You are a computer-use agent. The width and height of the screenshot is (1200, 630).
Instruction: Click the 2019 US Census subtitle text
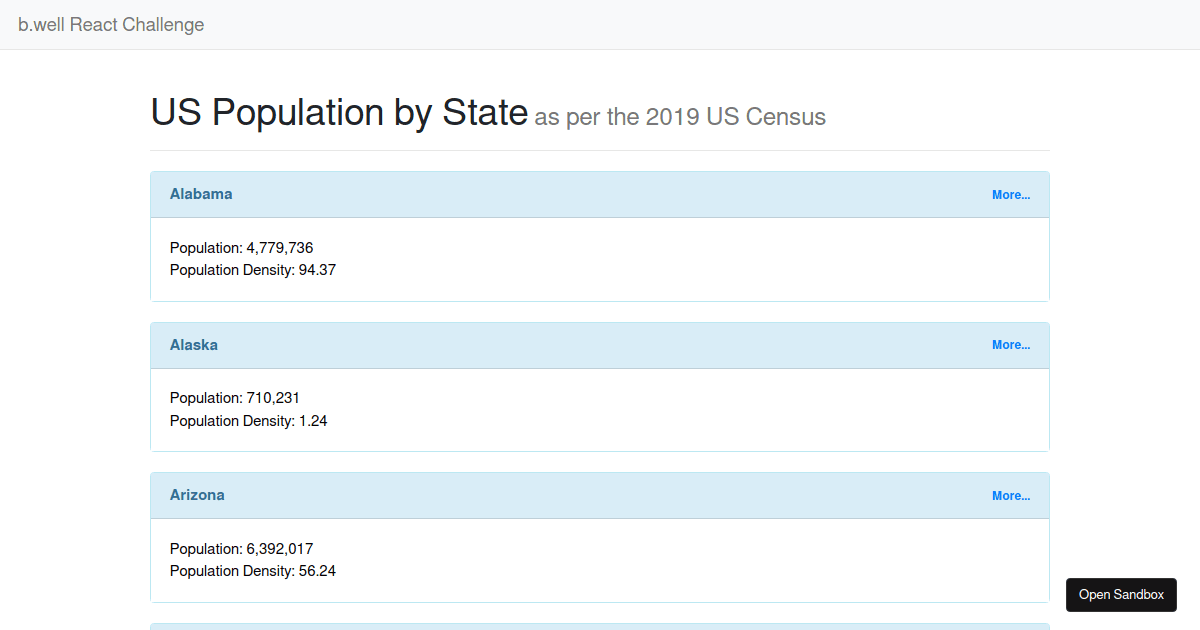(x=680, y=117)
